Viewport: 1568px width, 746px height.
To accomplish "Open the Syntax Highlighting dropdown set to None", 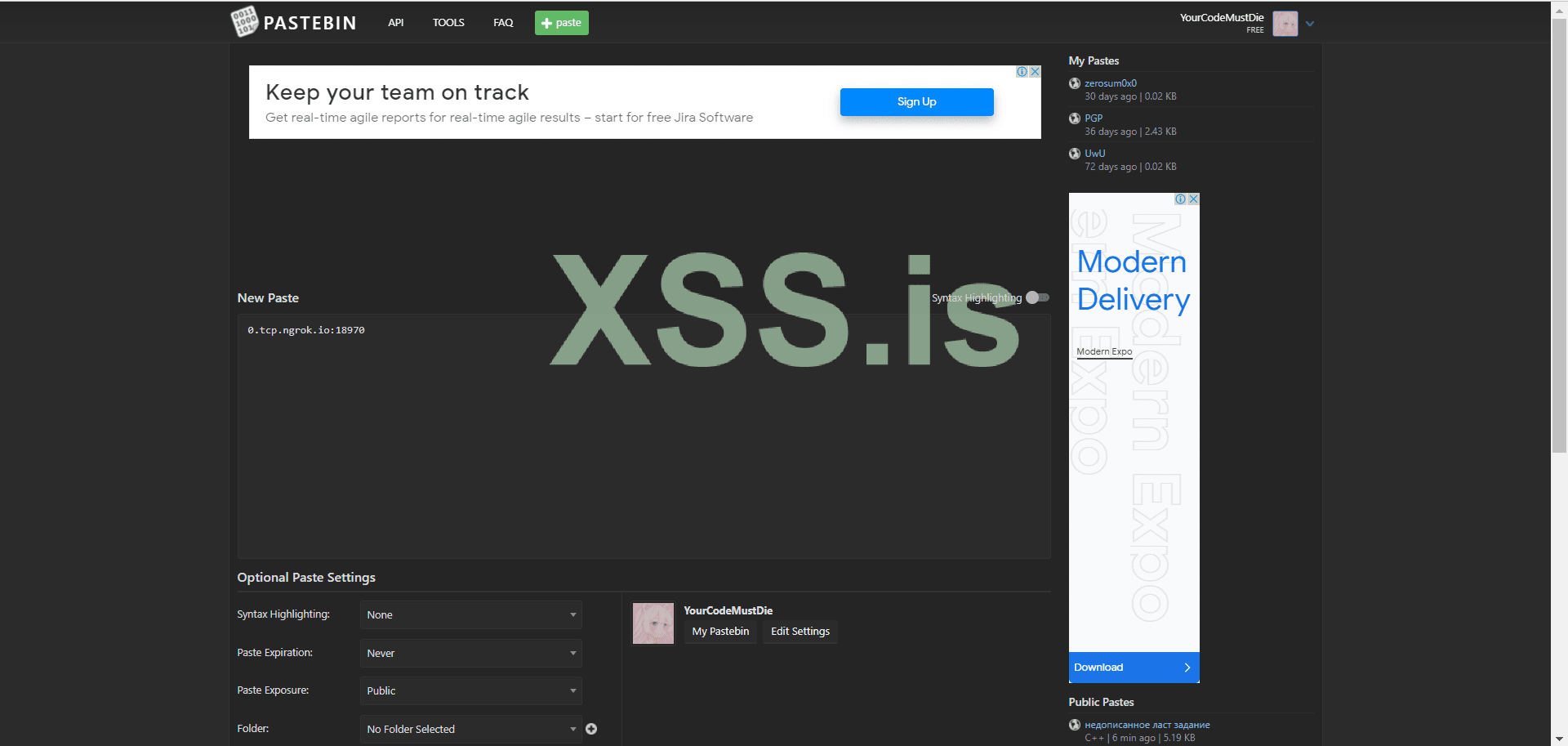I will (471, 615).
